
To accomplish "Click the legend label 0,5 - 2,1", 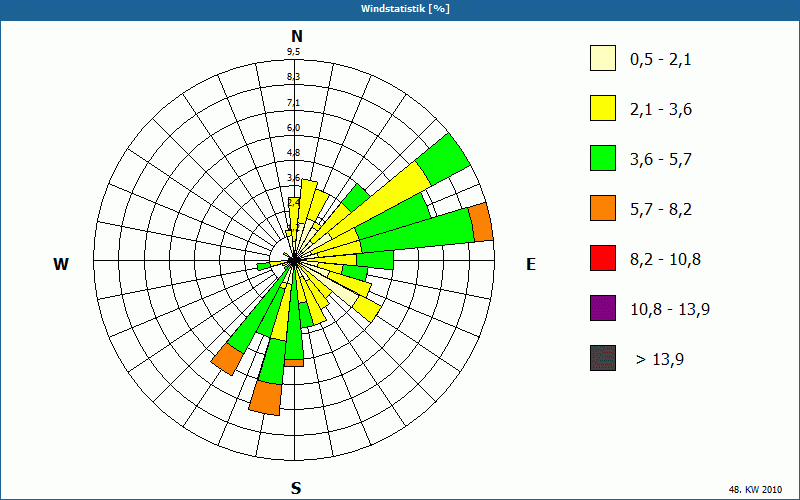I will pos(660,60).
